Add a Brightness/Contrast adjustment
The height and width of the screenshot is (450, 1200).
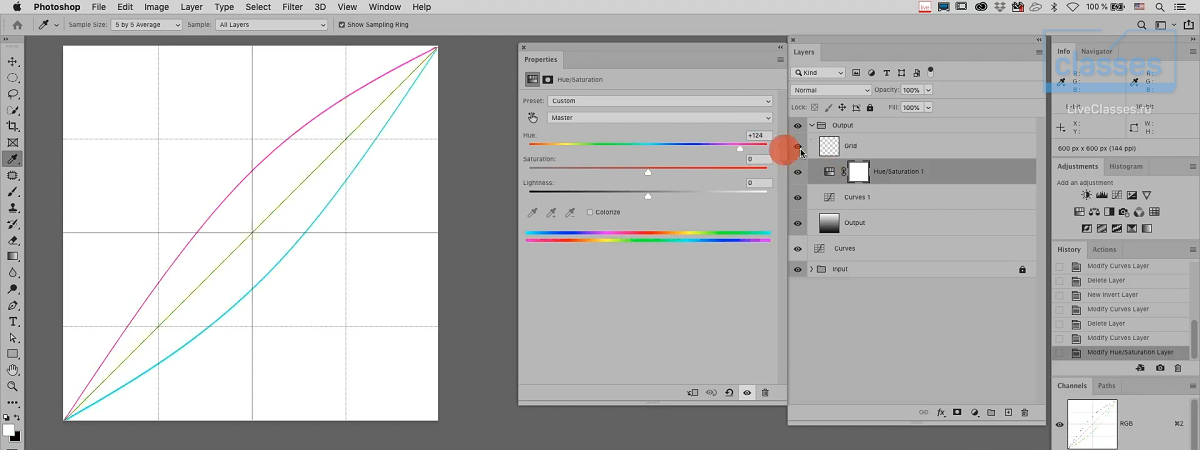(1087, 195)
